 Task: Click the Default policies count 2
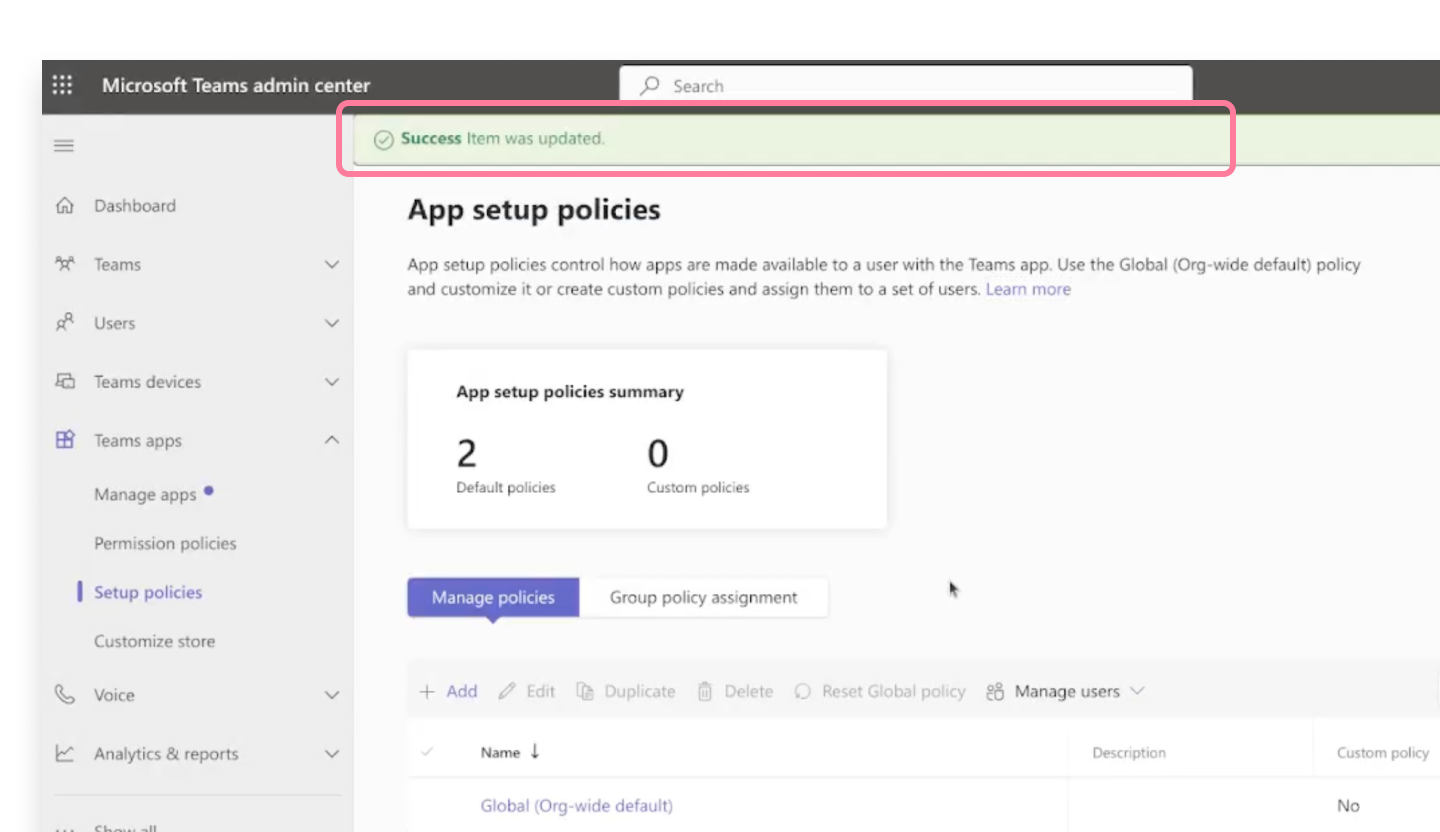[x=467, y=454]
